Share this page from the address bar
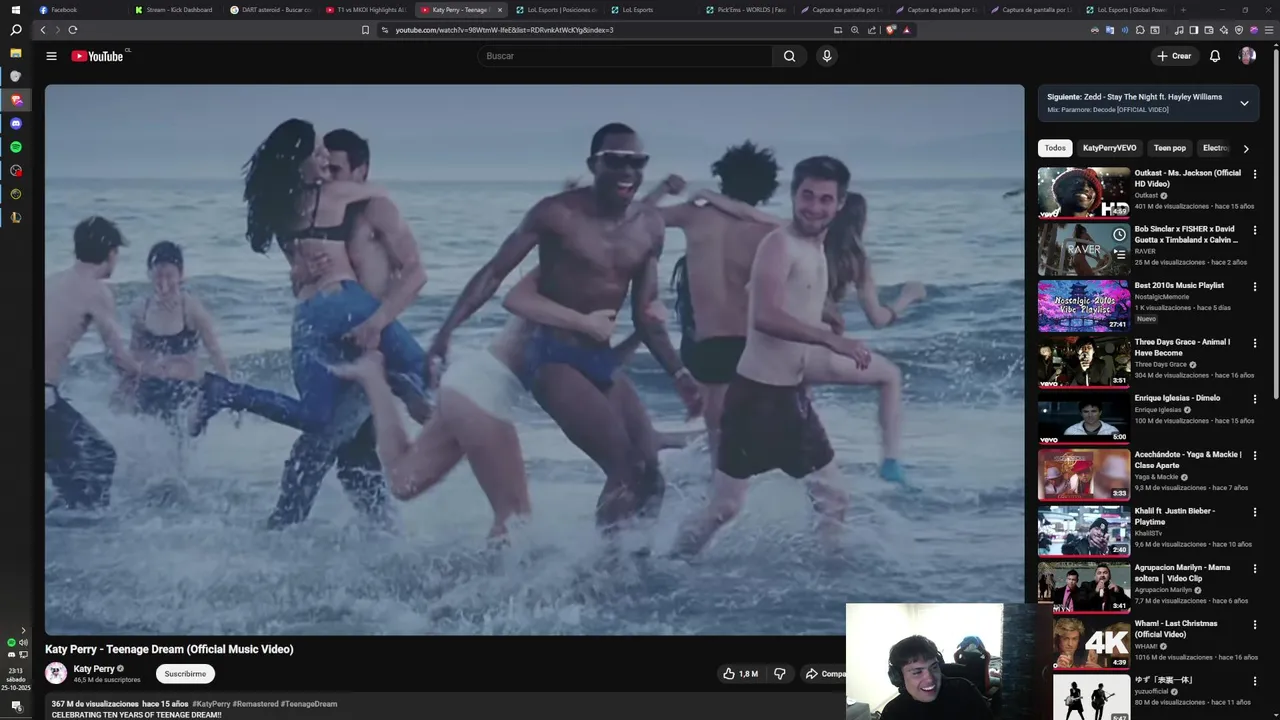 click(x=872, y=30)
